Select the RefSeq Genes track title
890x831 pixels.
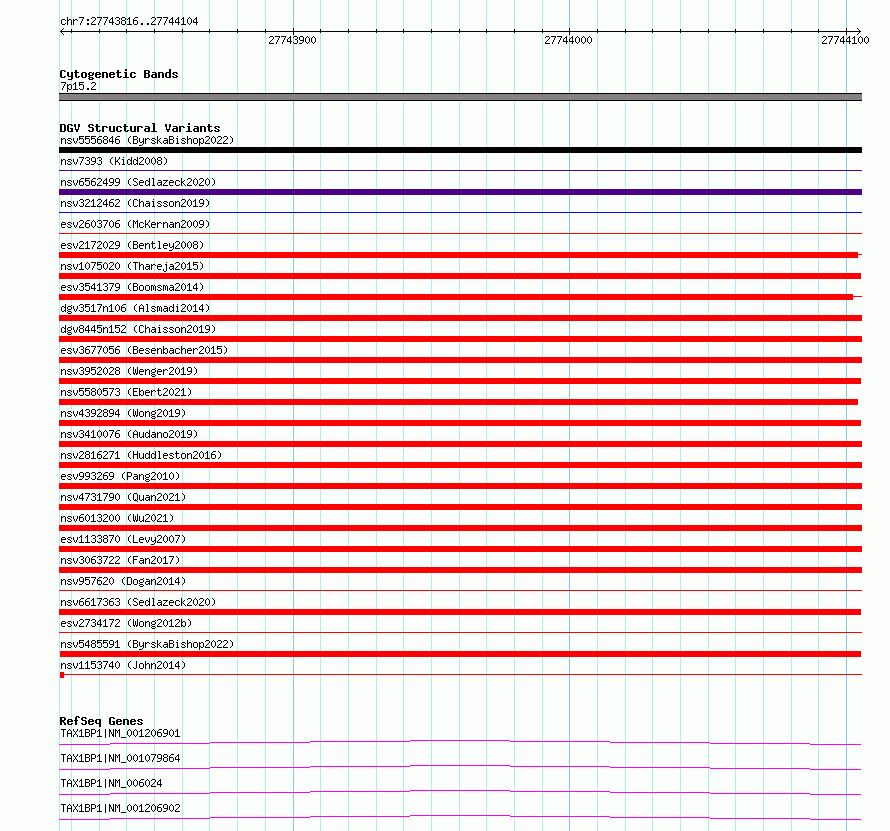pos(102,721)
